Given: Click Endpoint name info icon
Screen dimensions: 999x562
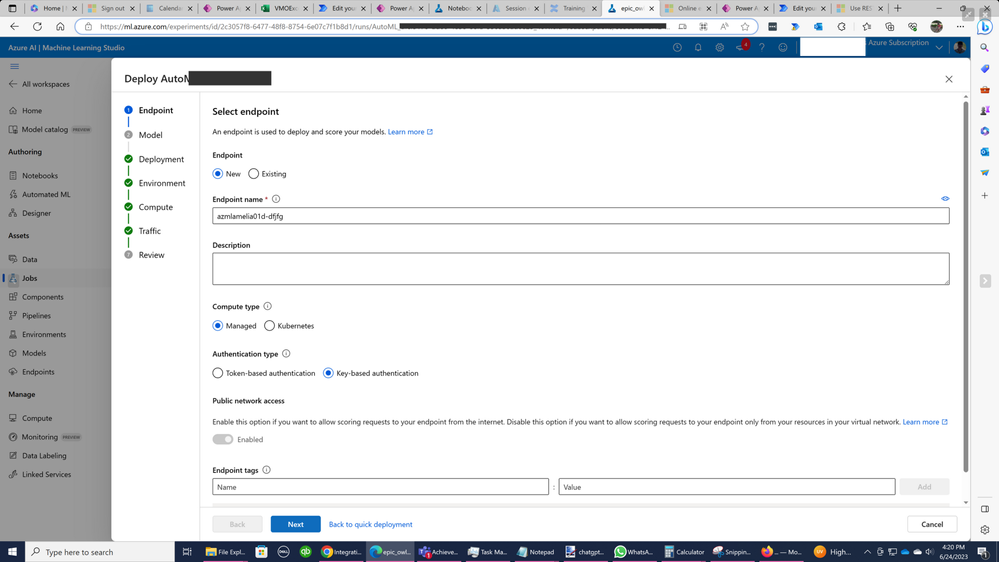Looking at the screenshot, I should [276, 199].
